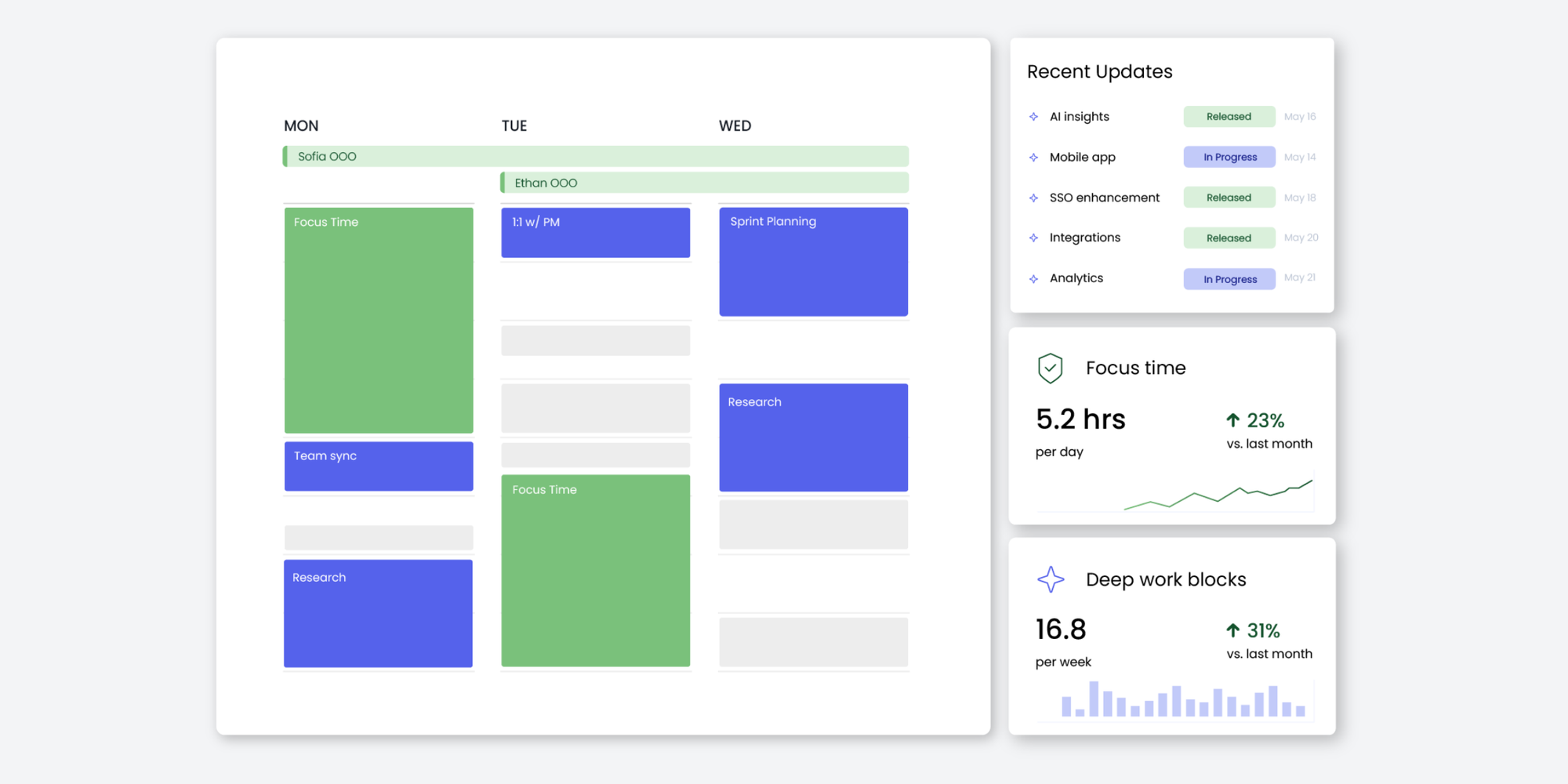The width and height of the screenshot is (1568, 784).
Task: Open the 1:1 w/ PM event
Action: tap(596, 232)
